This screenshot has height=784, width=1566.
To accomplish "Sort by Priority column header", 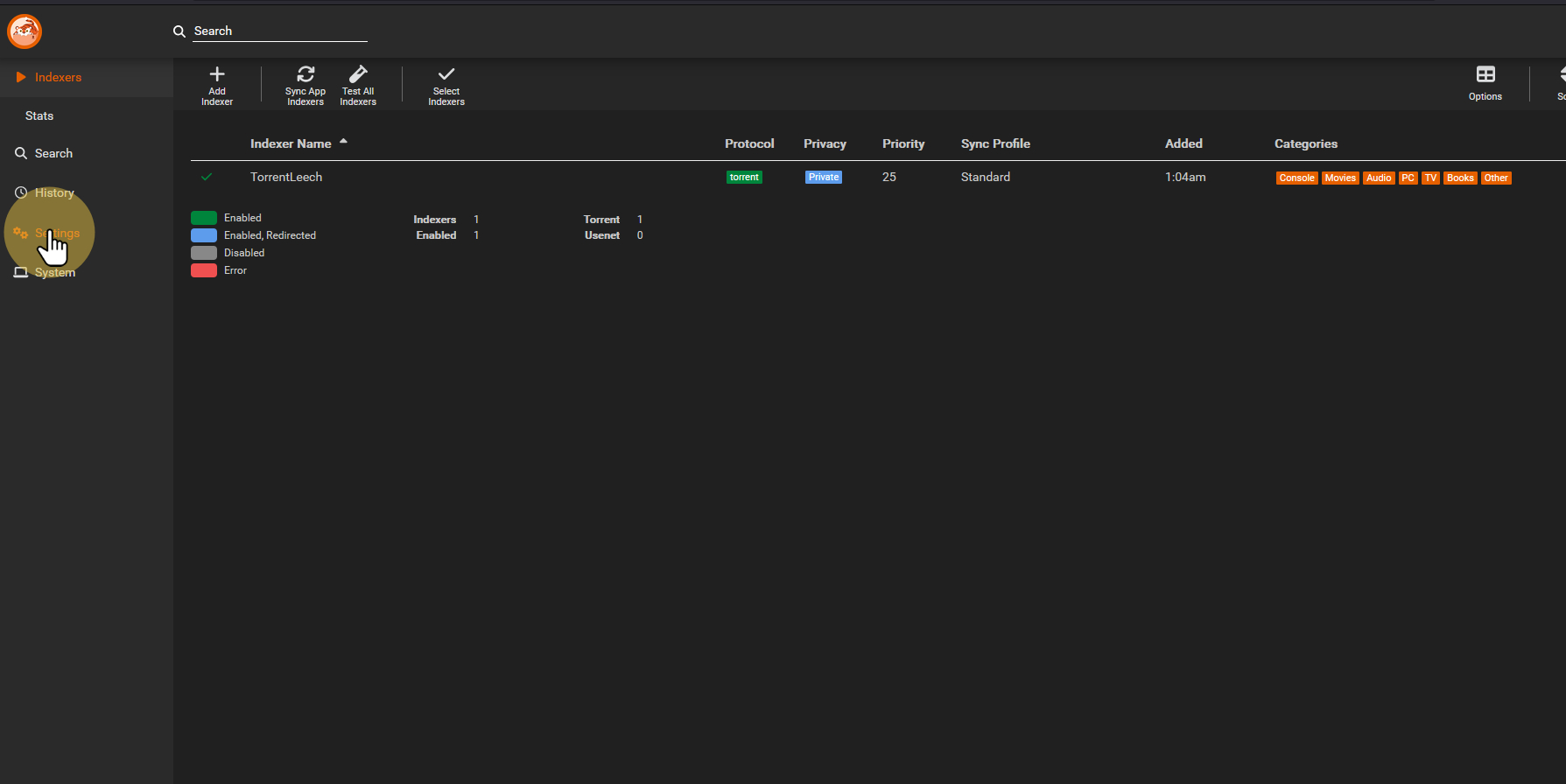I will [903, 143].
